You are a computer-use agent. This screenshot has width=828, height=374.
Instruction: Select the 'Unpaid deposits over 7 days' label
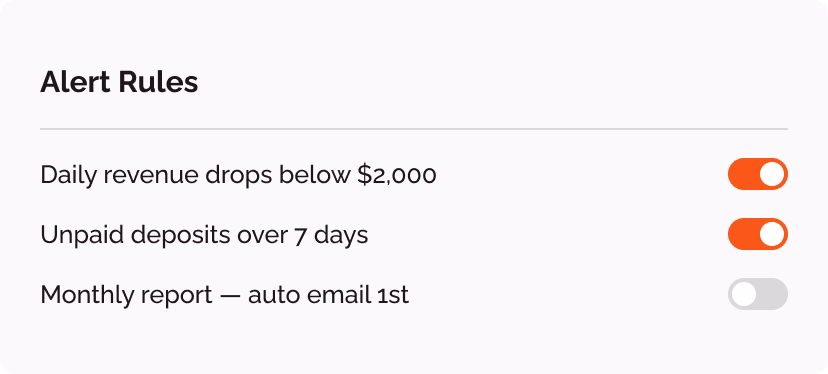(204, 235)
